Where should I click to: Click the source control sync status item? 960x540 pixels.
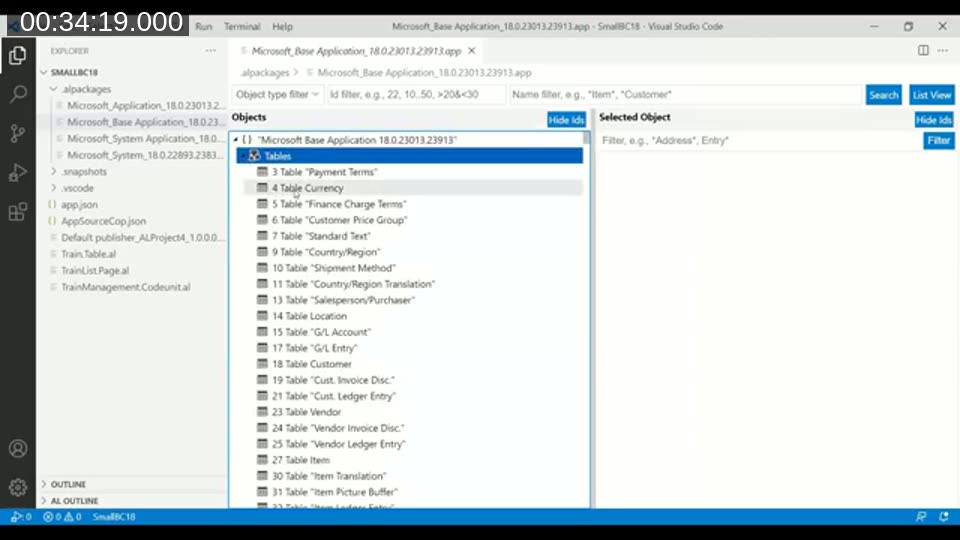click(21, 517)
